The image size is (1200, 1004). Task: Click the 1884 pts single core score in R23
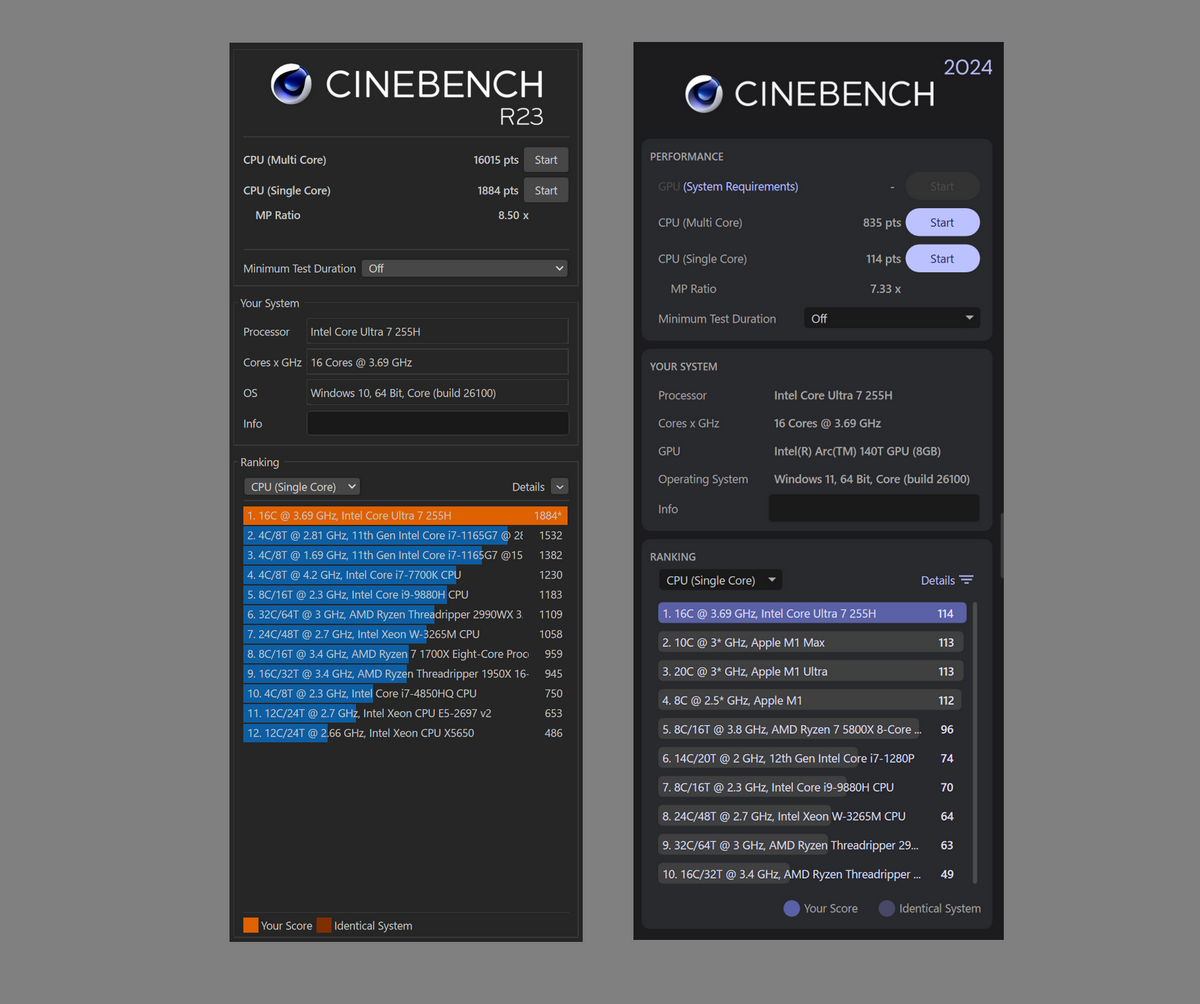[x=498, y=191]
